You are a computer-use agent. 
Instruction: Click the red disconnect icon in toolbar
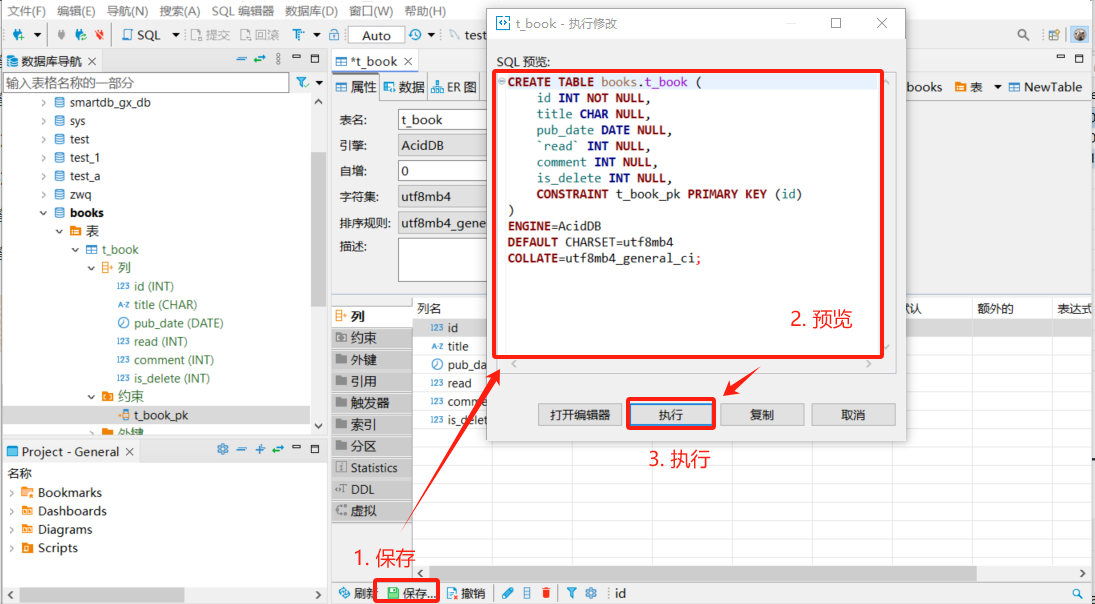click(98, 35)
